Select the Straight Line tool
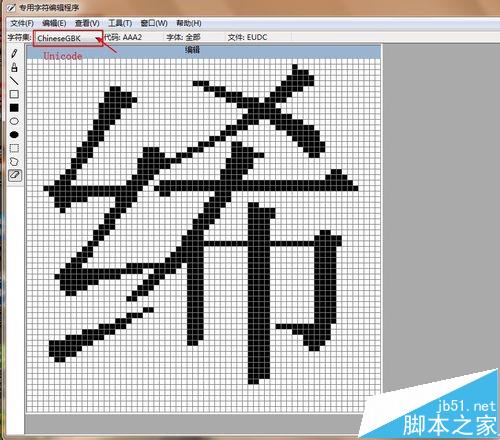500x440 pixels. click(x=14, y=81)
